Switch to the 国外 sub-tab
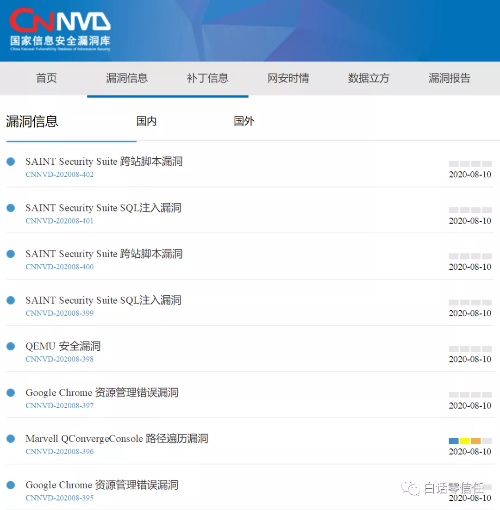The image size is (500, 510). (244, 121)
